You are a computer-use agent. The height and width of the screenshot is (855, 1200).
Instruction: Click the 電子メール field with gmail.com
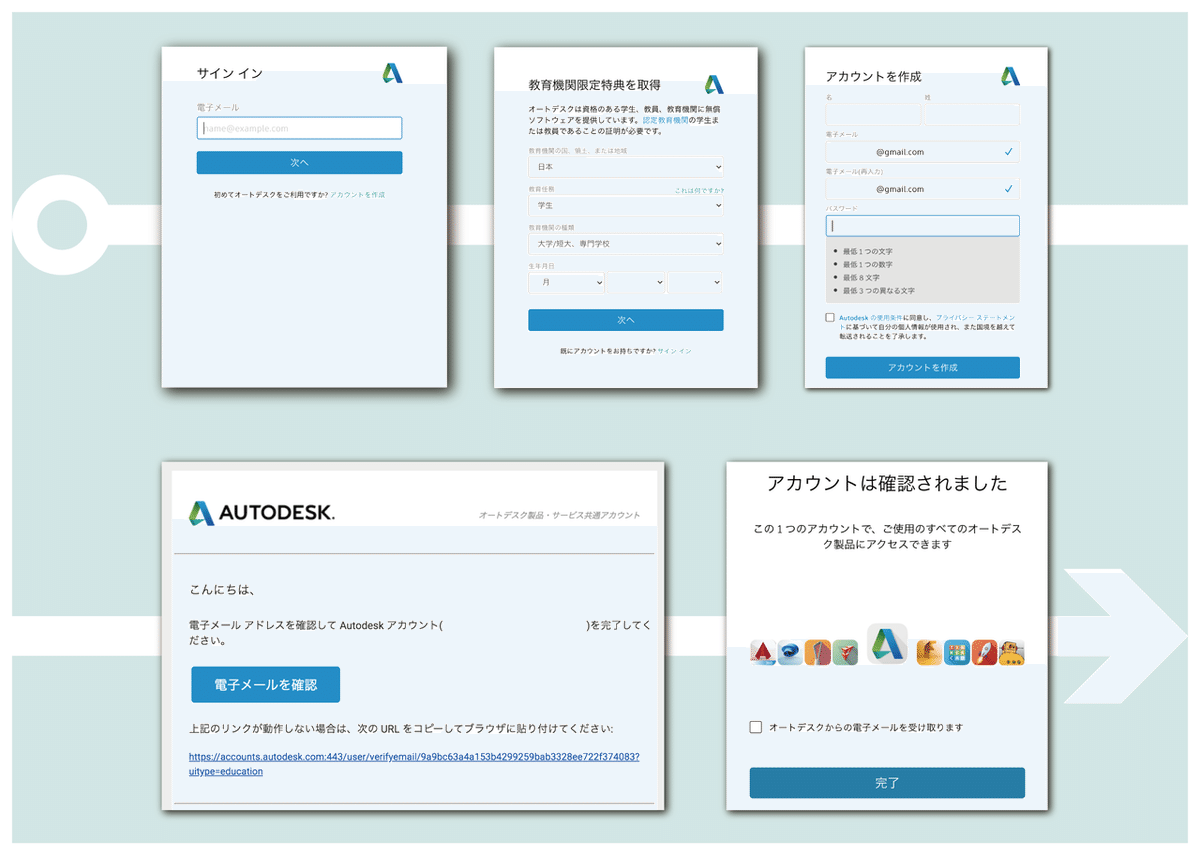[x=923, y=152]
